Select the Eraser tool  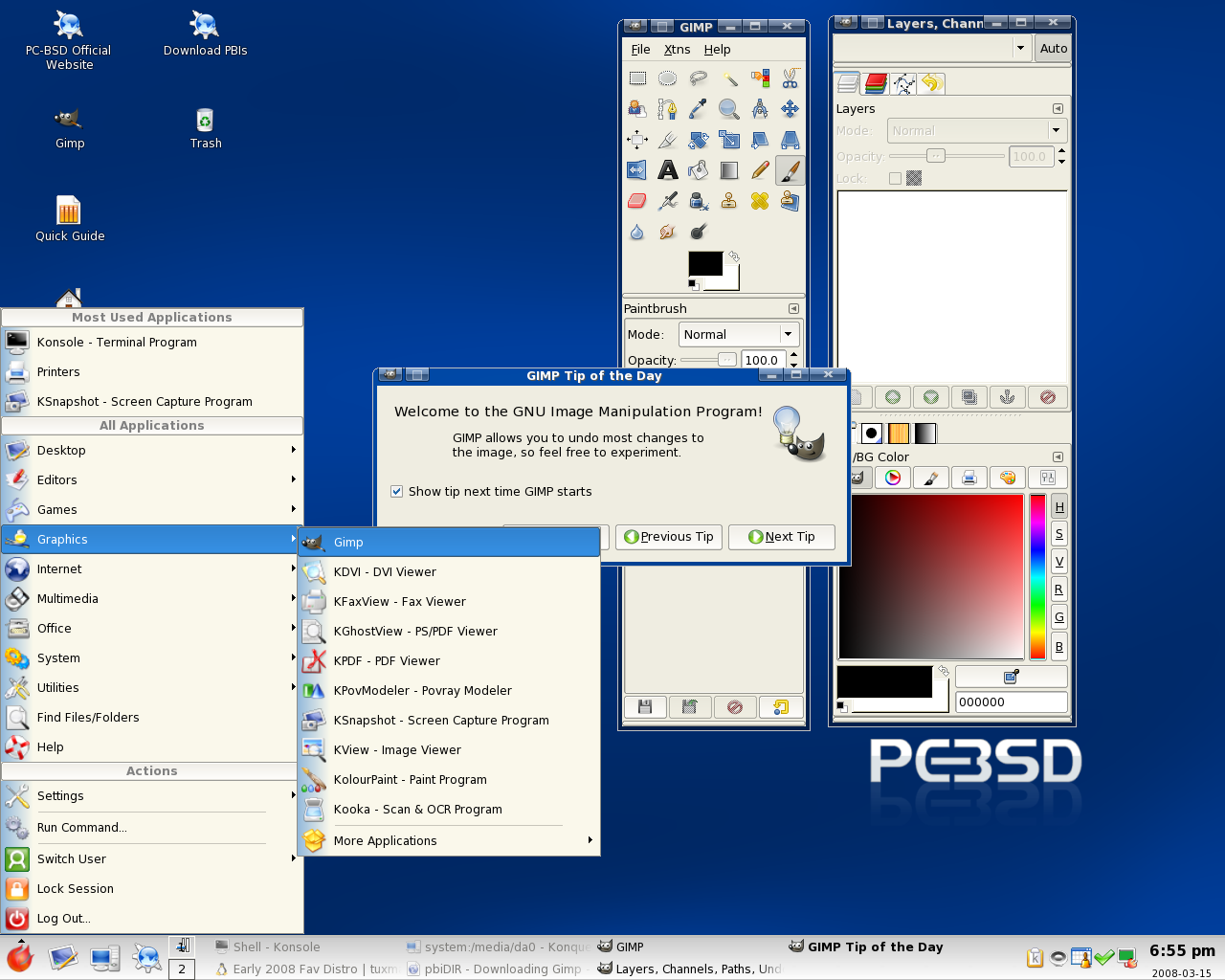(637, 201)
